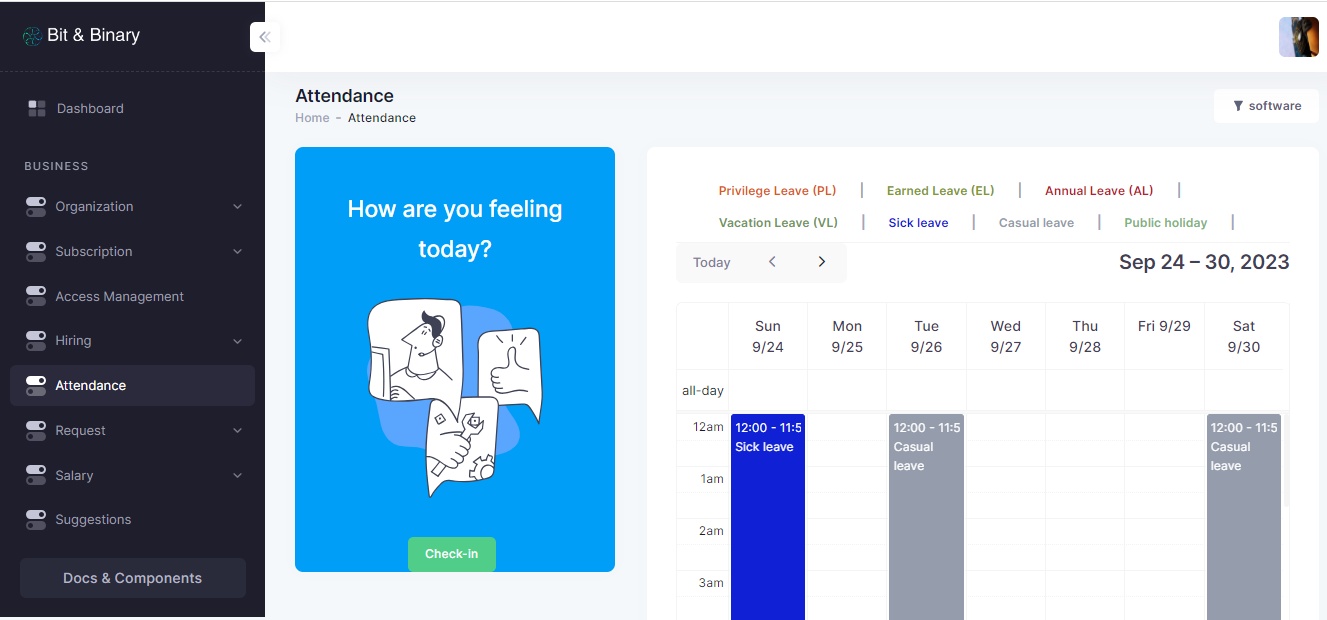Open the user profile avatar
1327x620 pixels.
tap(1298, 37)
